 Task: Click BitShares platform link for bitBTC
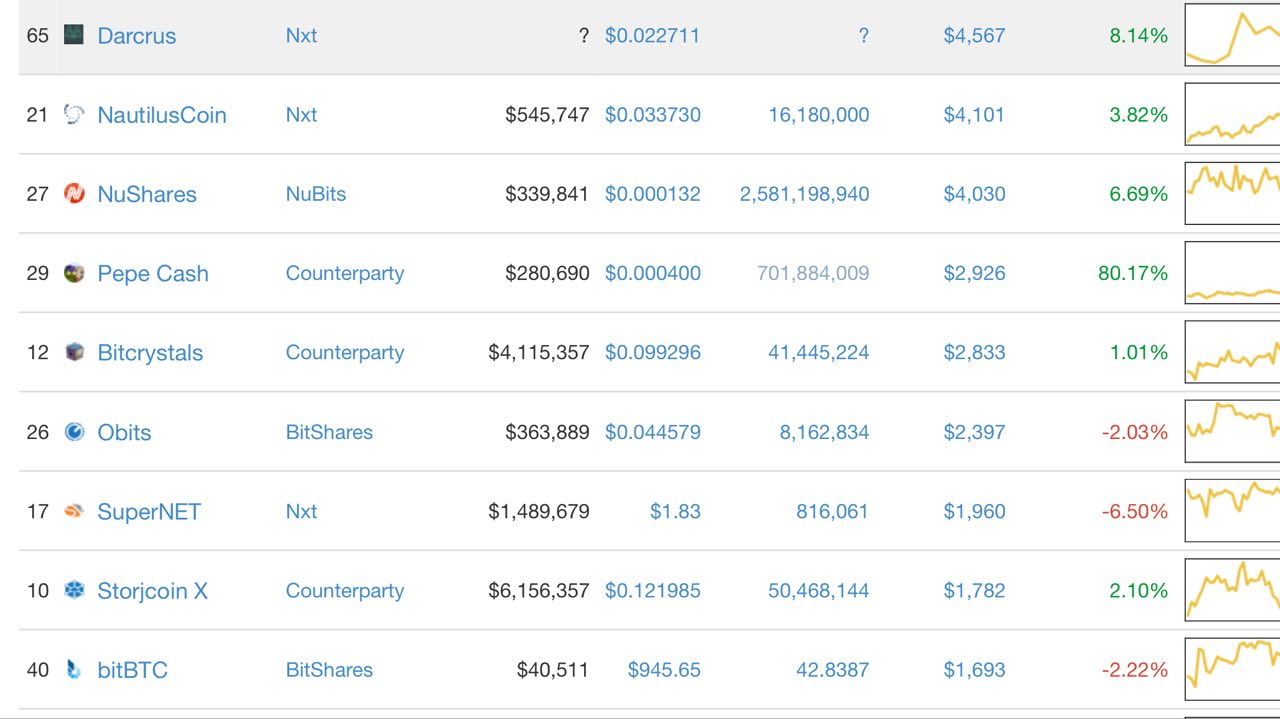coord(329,670)
